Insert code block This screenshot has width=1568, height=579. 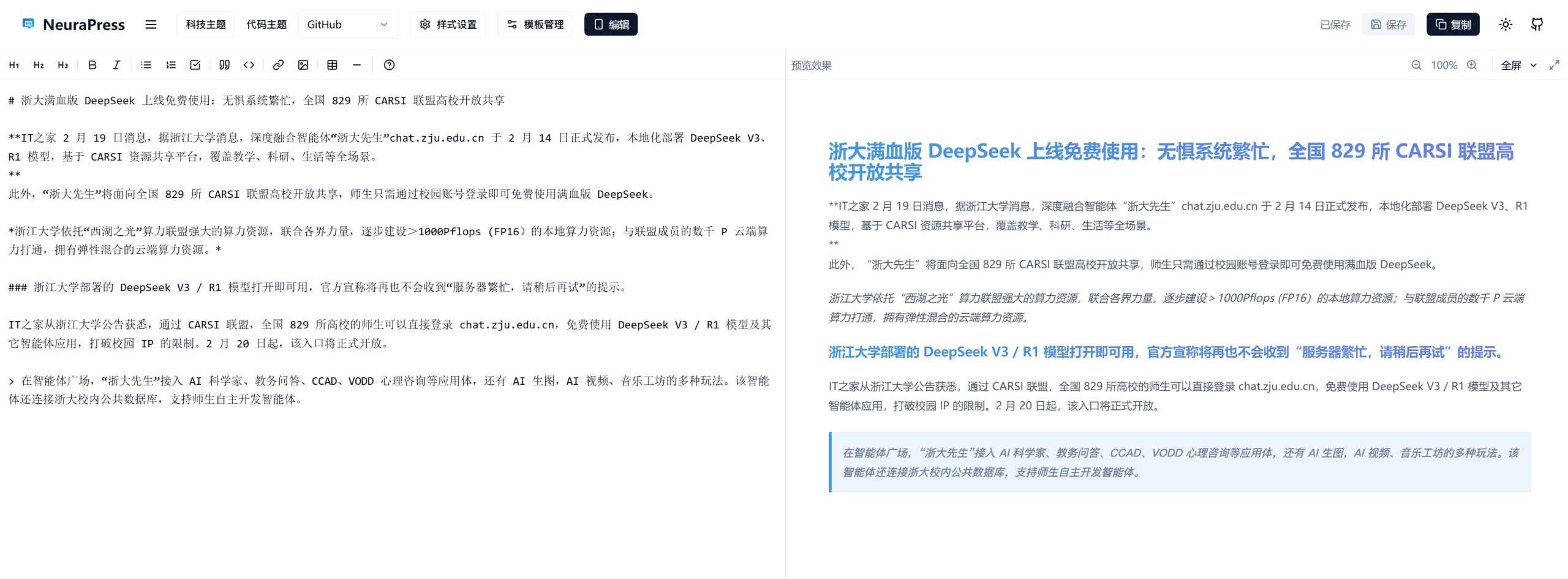point(249,65)
